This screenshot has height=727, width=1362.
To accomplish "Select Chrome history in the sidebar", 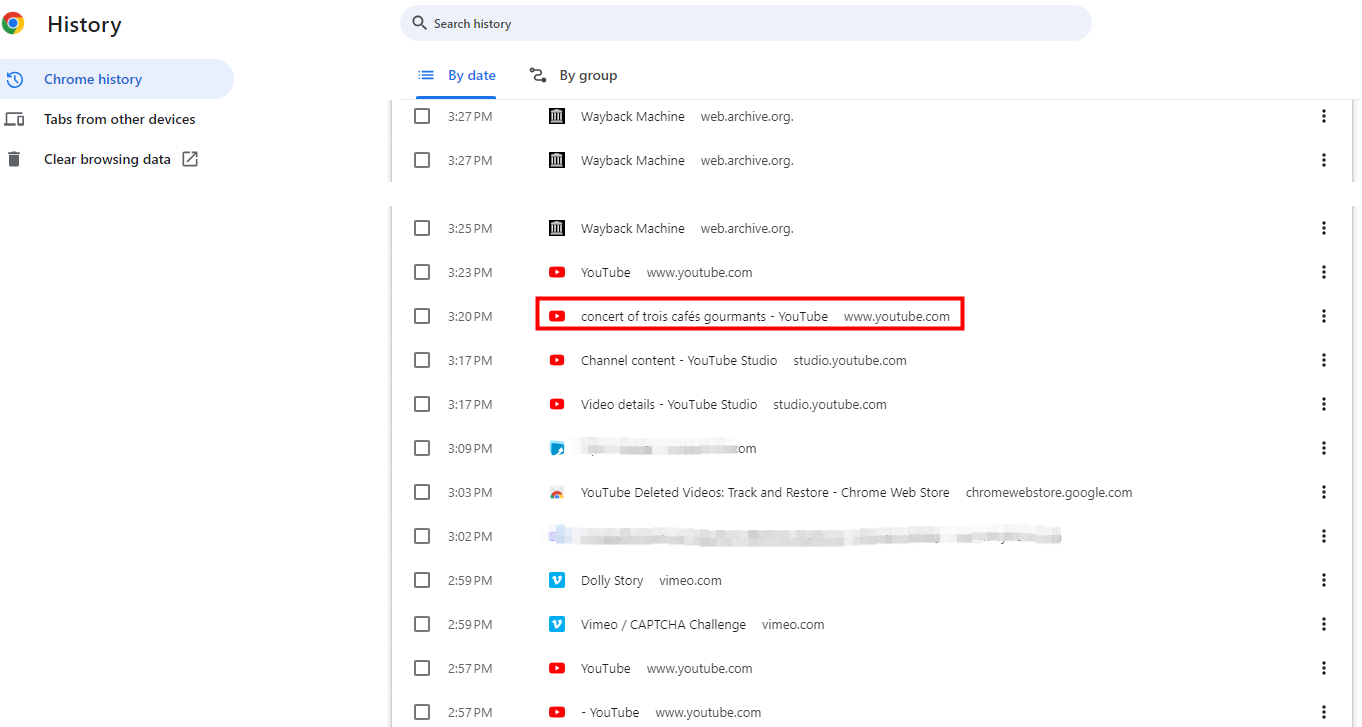I will coord(93,79).
